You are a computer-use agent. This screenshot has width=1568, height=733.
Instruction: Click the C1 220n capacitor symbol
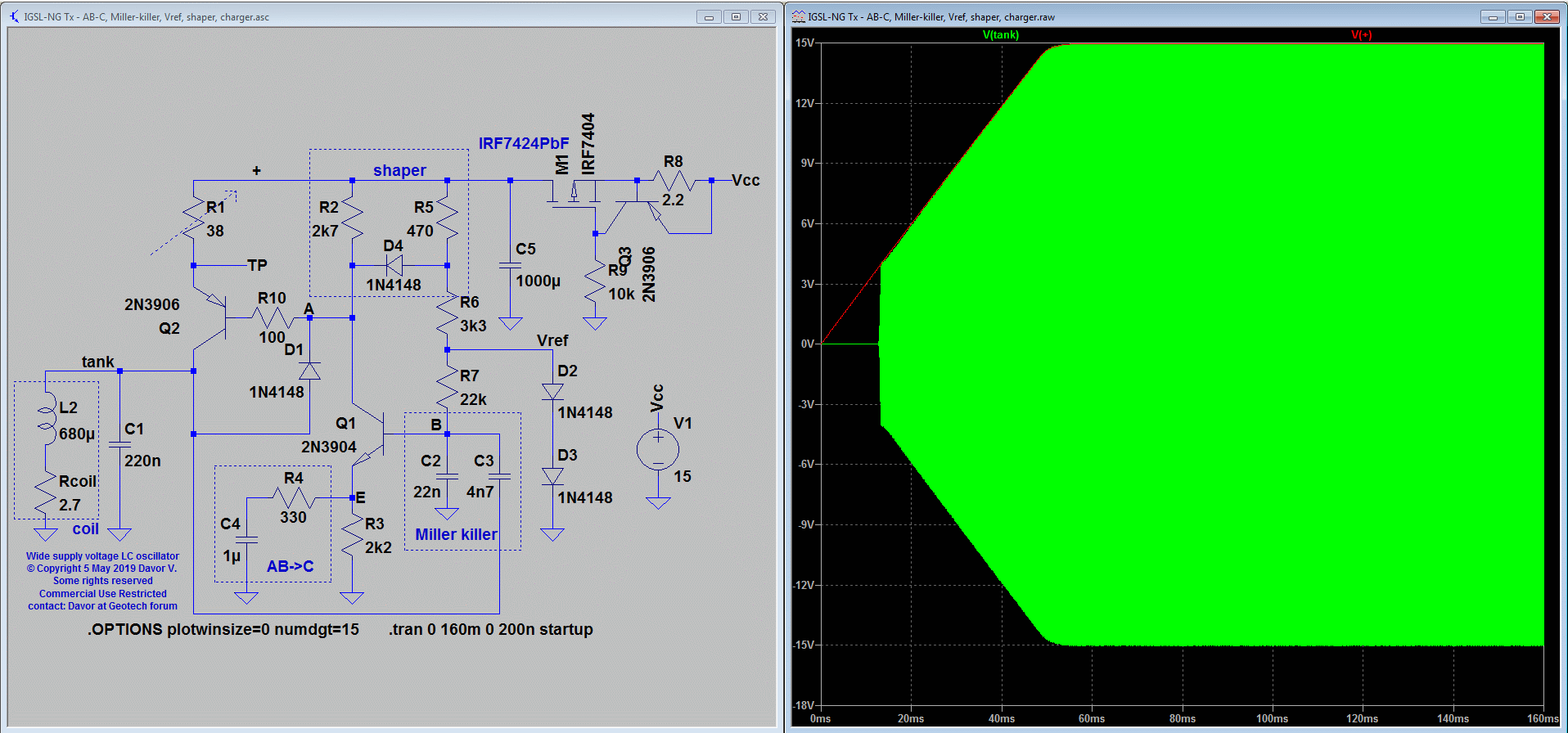point(119,444)
